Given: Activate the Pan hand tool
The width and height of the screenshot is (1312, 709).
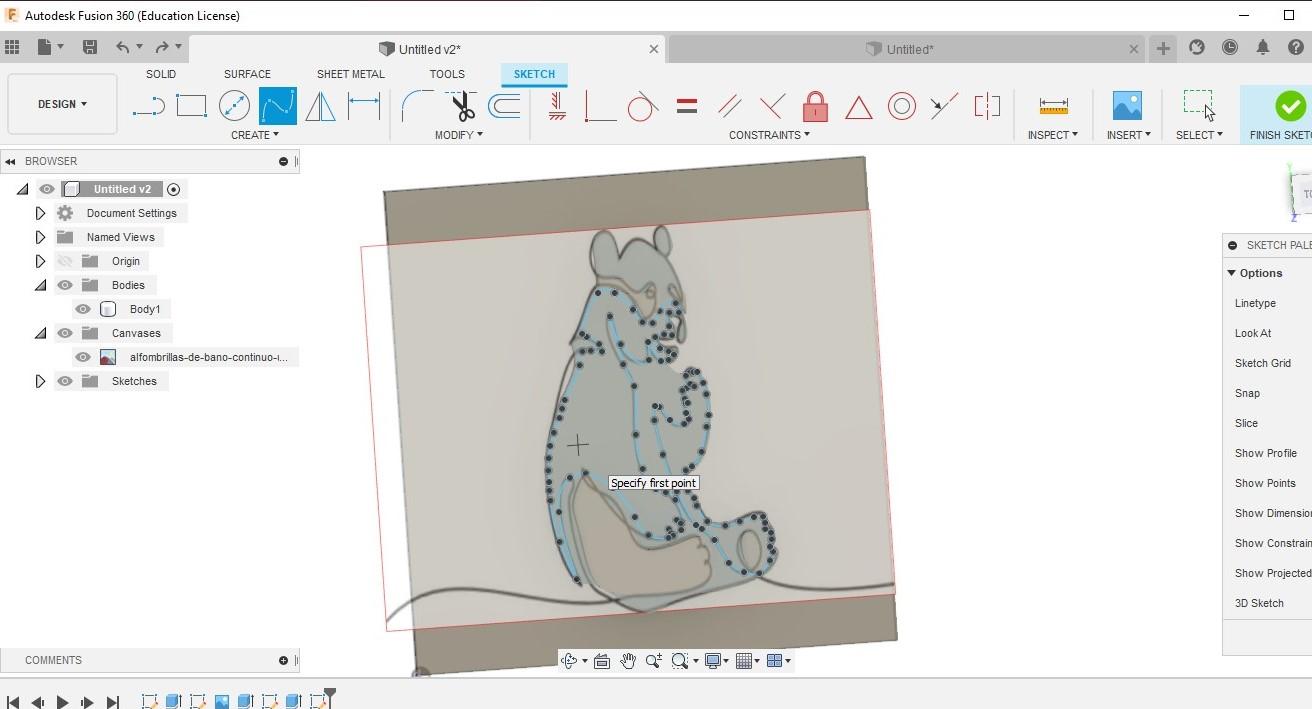Looking at the screenshot, I should [627, 660].
